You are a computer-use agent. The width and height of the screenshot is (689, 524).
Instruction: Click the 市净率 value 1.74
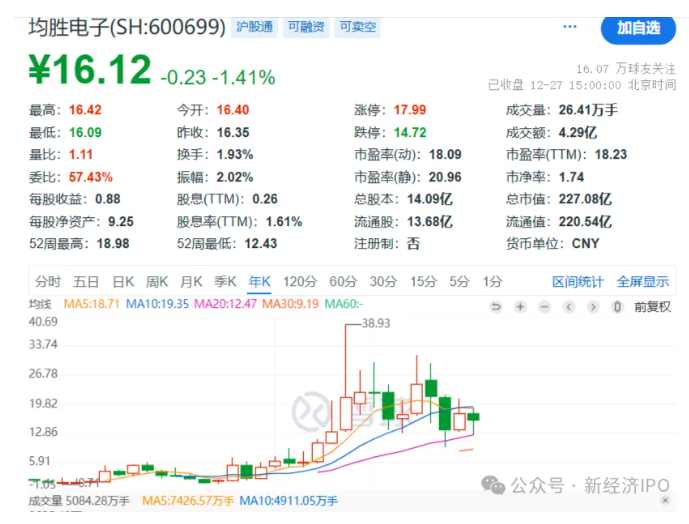pyautogui.click(x=571, y=177)
